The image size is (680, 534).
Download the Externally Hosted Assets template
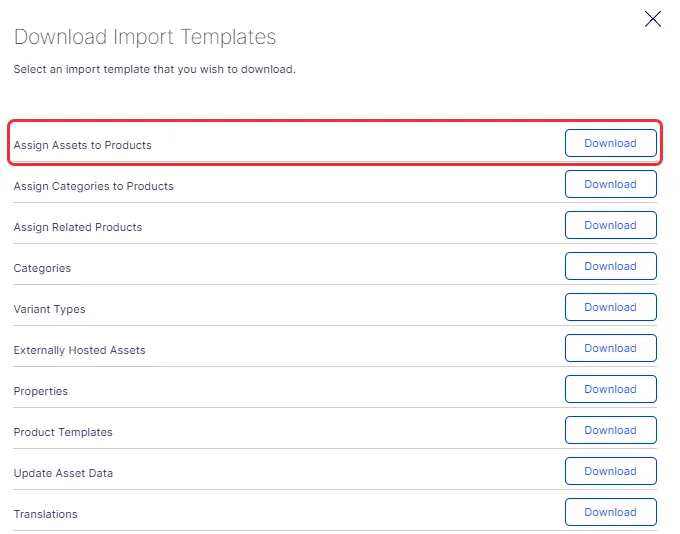pyautogui.click(x=611, y=348)
